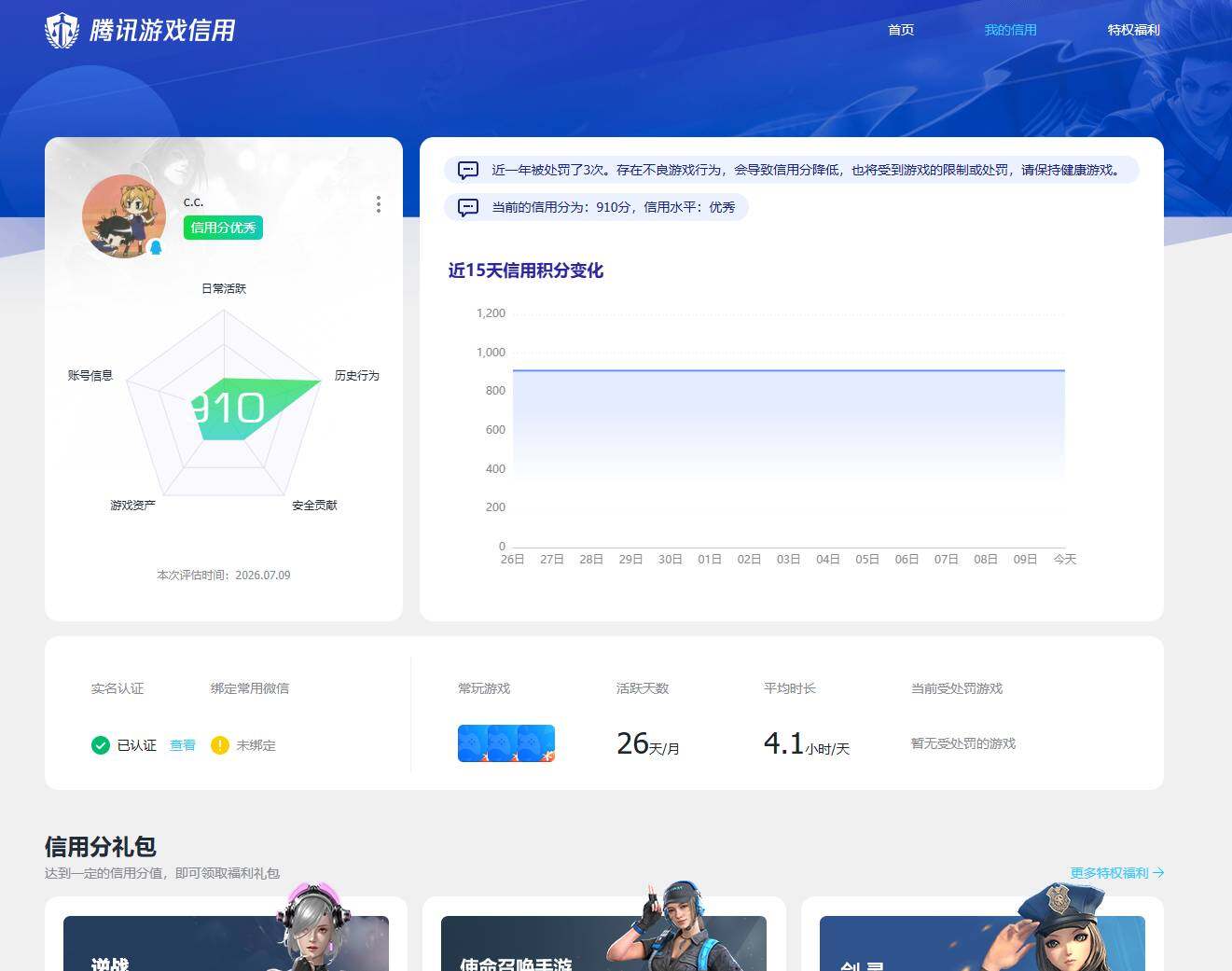Screen dimensions: 1232x971
Task: Click the 信用分礼包 section heading
Action: point(101,847)
